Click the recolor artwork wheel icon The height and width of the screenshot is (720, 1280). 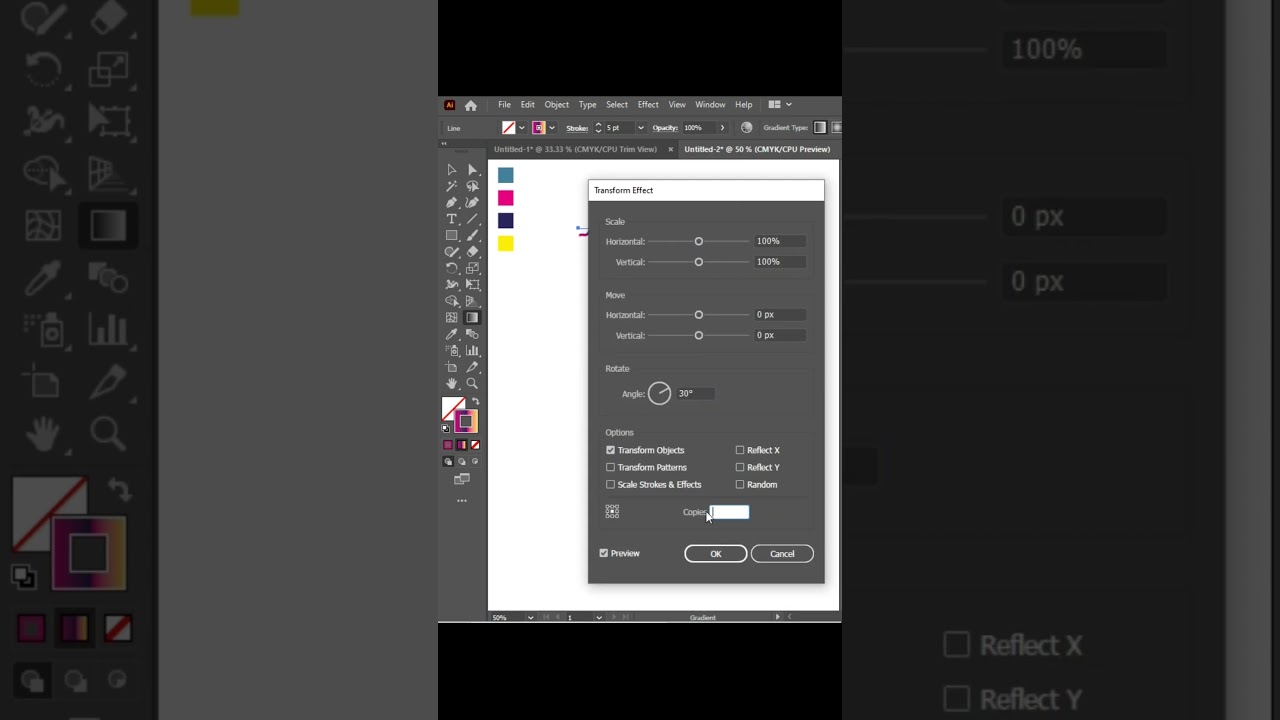click(746, 128)
